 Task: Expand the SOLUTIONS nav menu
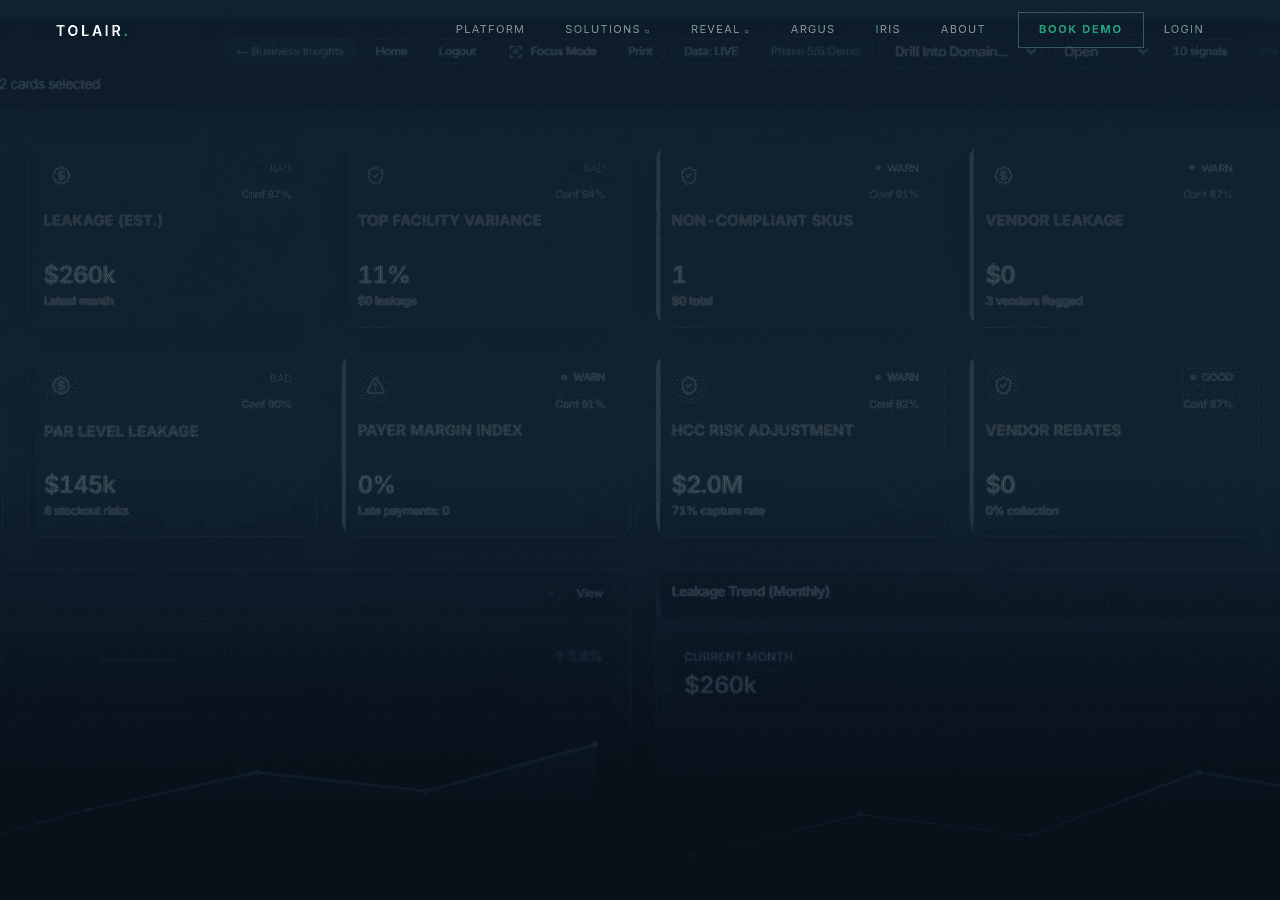607,30
